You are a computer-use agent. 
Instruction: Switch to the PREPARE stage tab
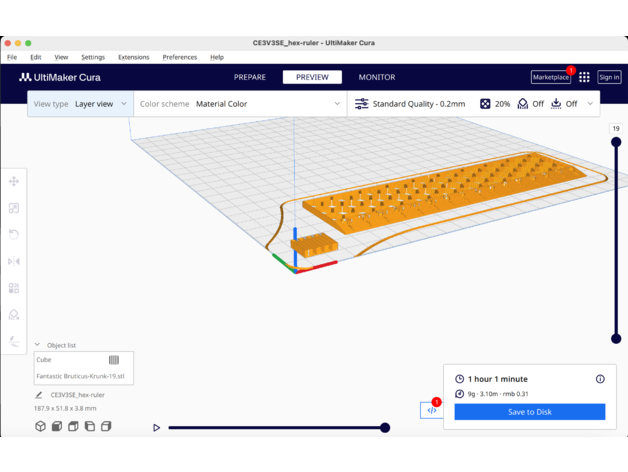point(250,77)
